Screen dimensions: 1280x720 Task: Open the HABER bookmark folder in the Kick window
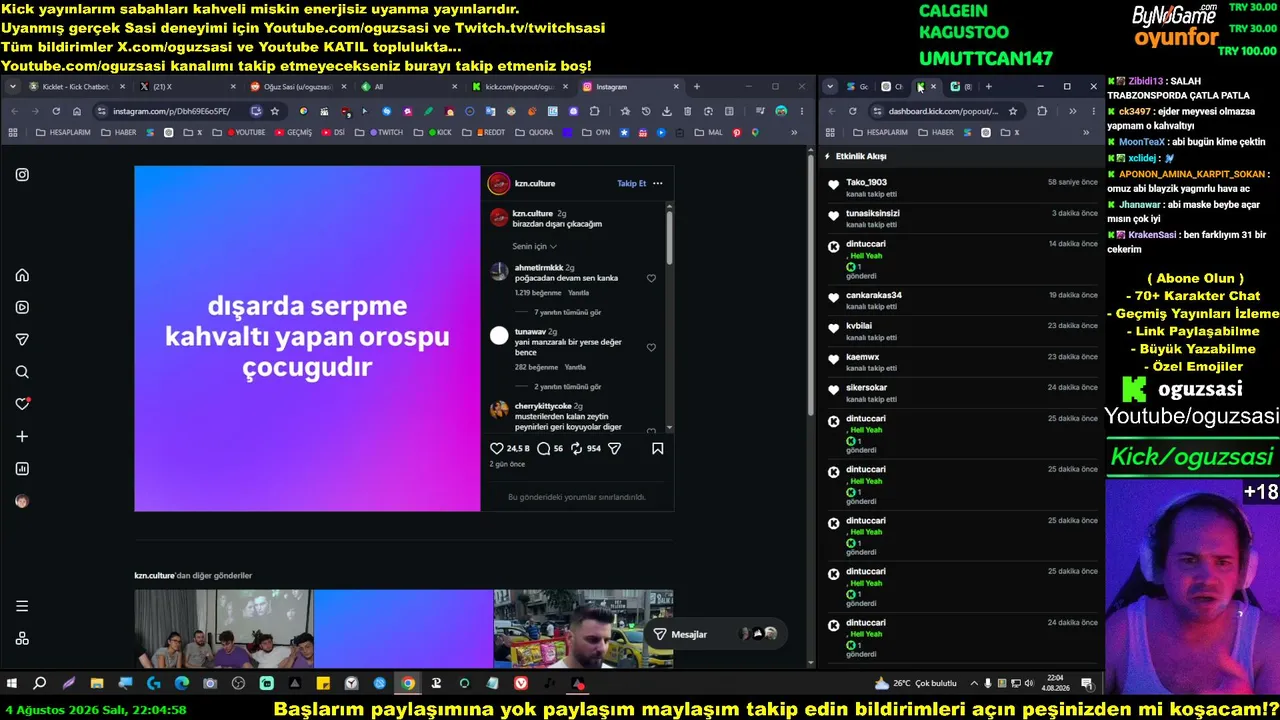coord(937,132)
